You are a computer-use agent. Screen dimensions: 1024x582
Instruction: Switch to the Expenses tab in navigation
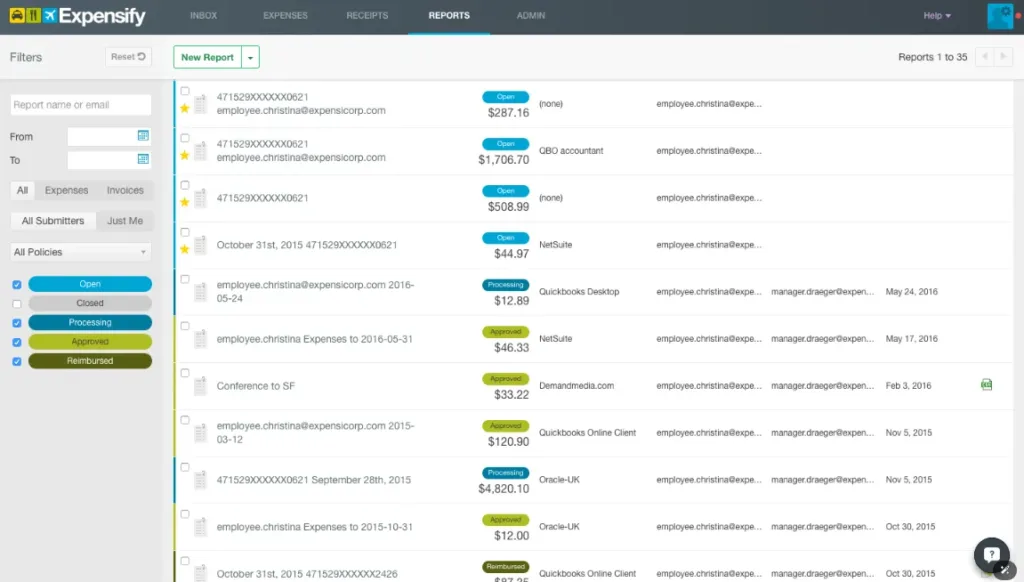pos(285,16)
